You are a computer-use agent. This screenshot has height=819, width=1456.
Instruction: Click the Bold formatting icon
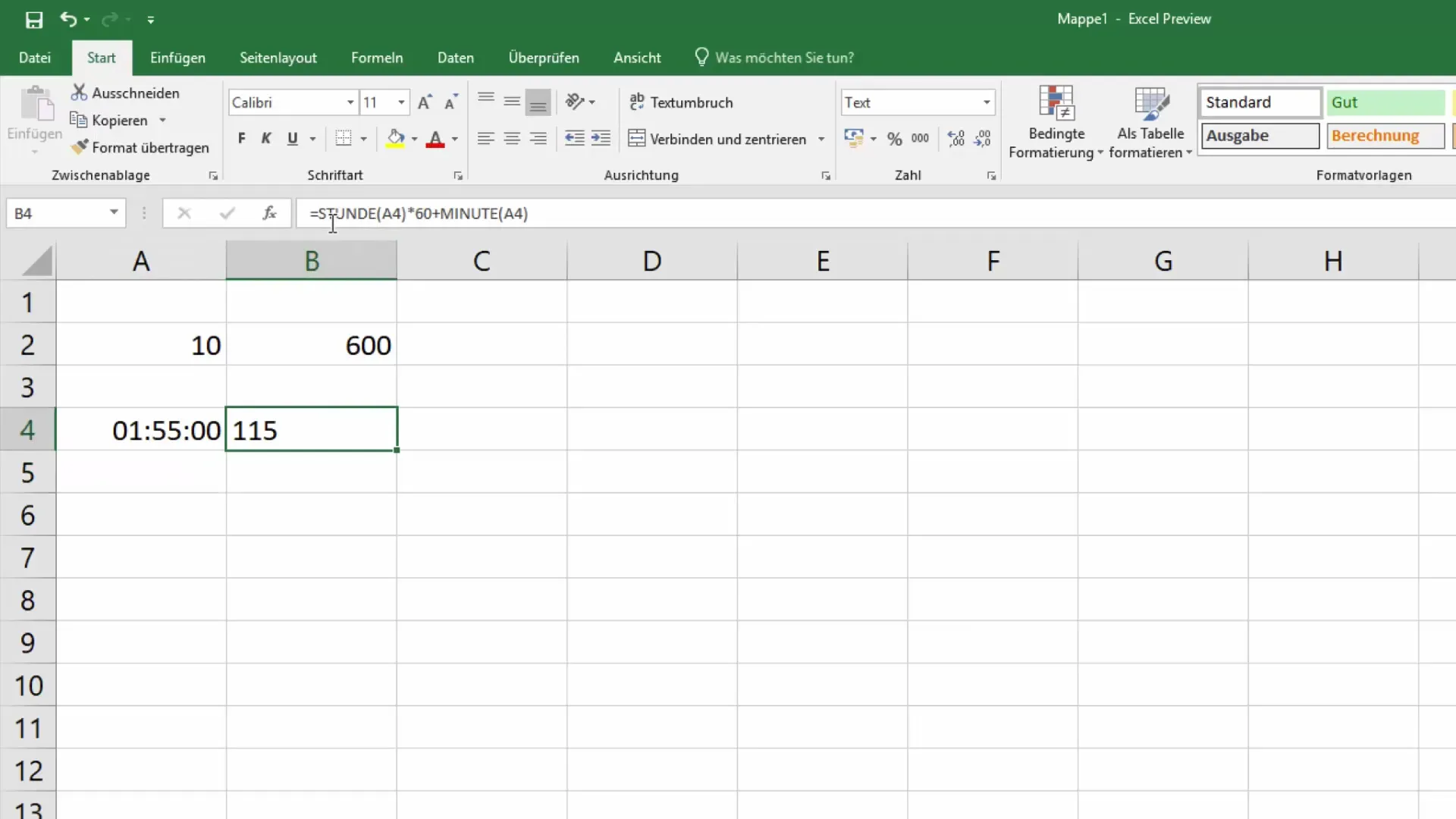tap(241, 138)
